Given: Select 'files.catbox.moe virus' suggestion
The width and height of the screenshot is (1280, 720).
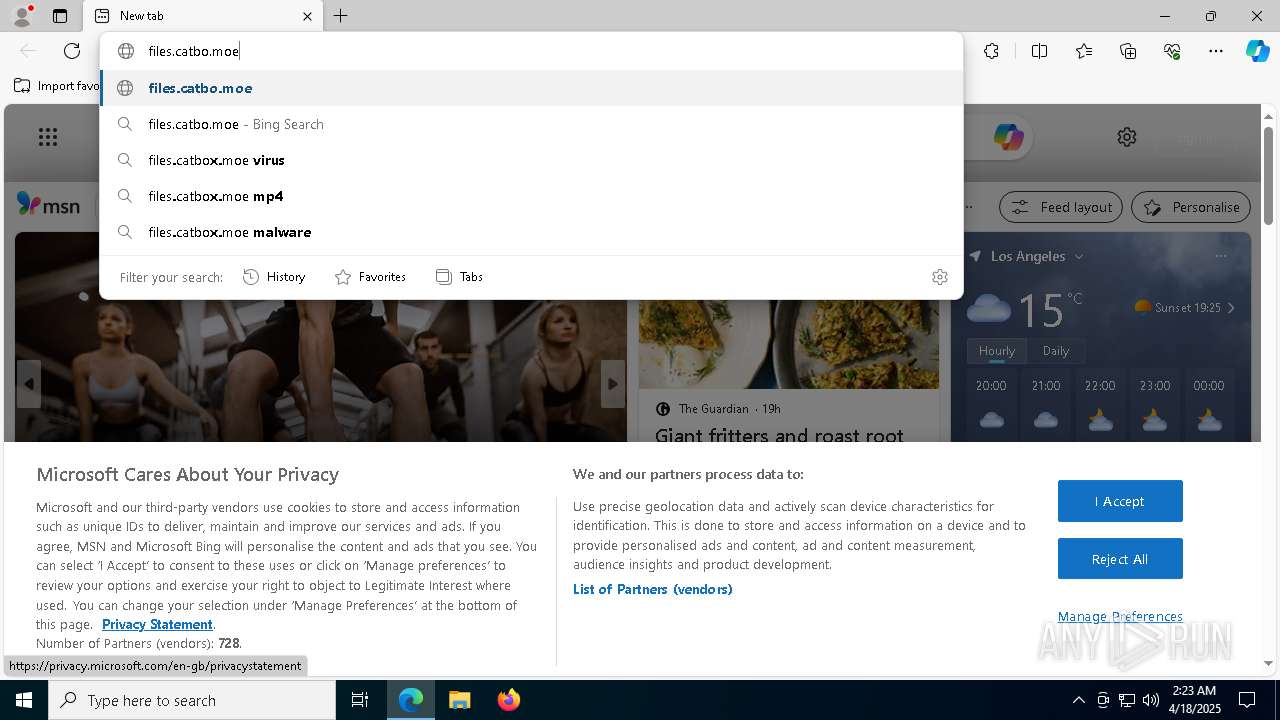Looking at the screenshot, I should [531, 160].
